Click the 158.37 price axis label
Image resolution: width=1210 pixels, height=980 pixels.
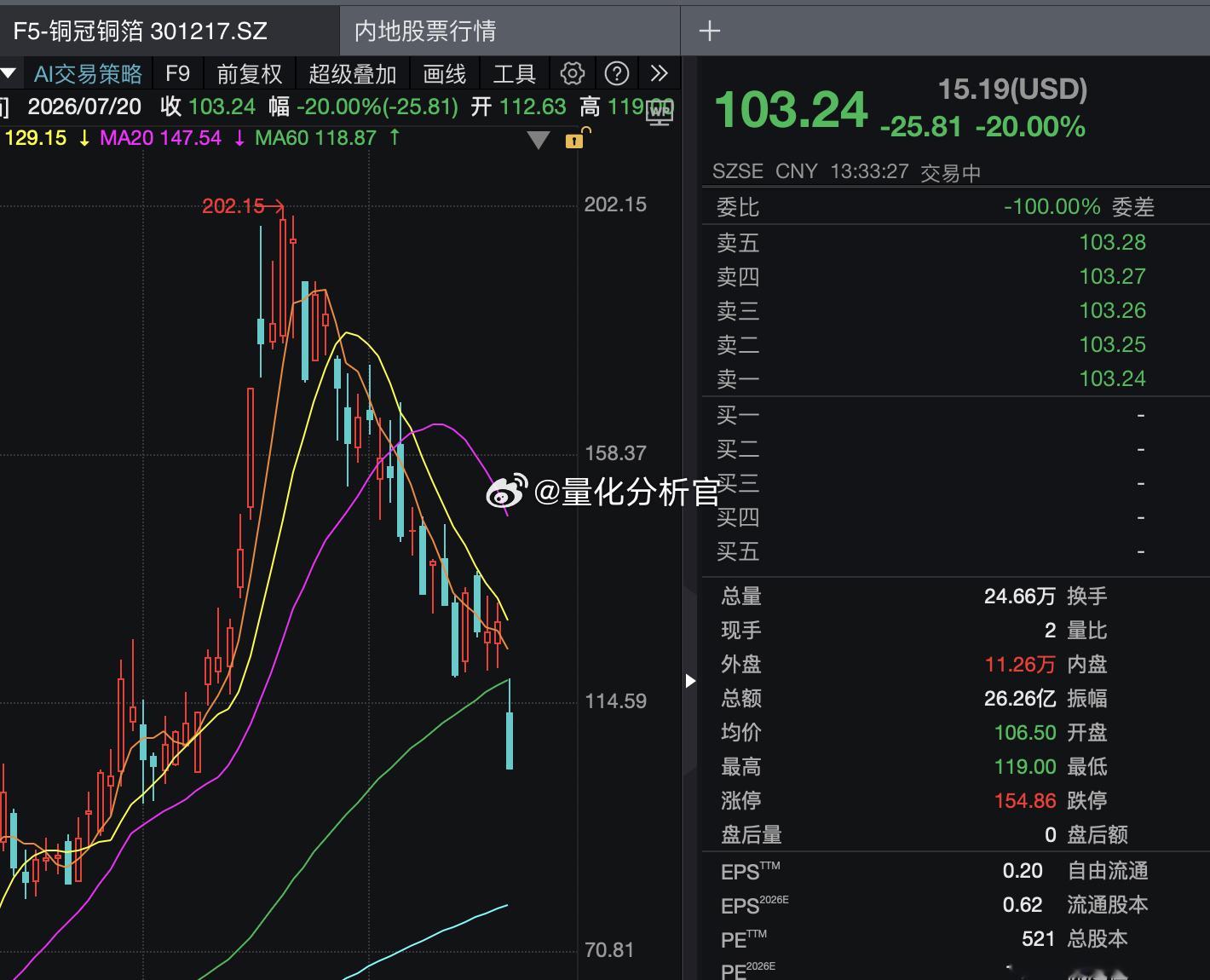pos(615,453)
